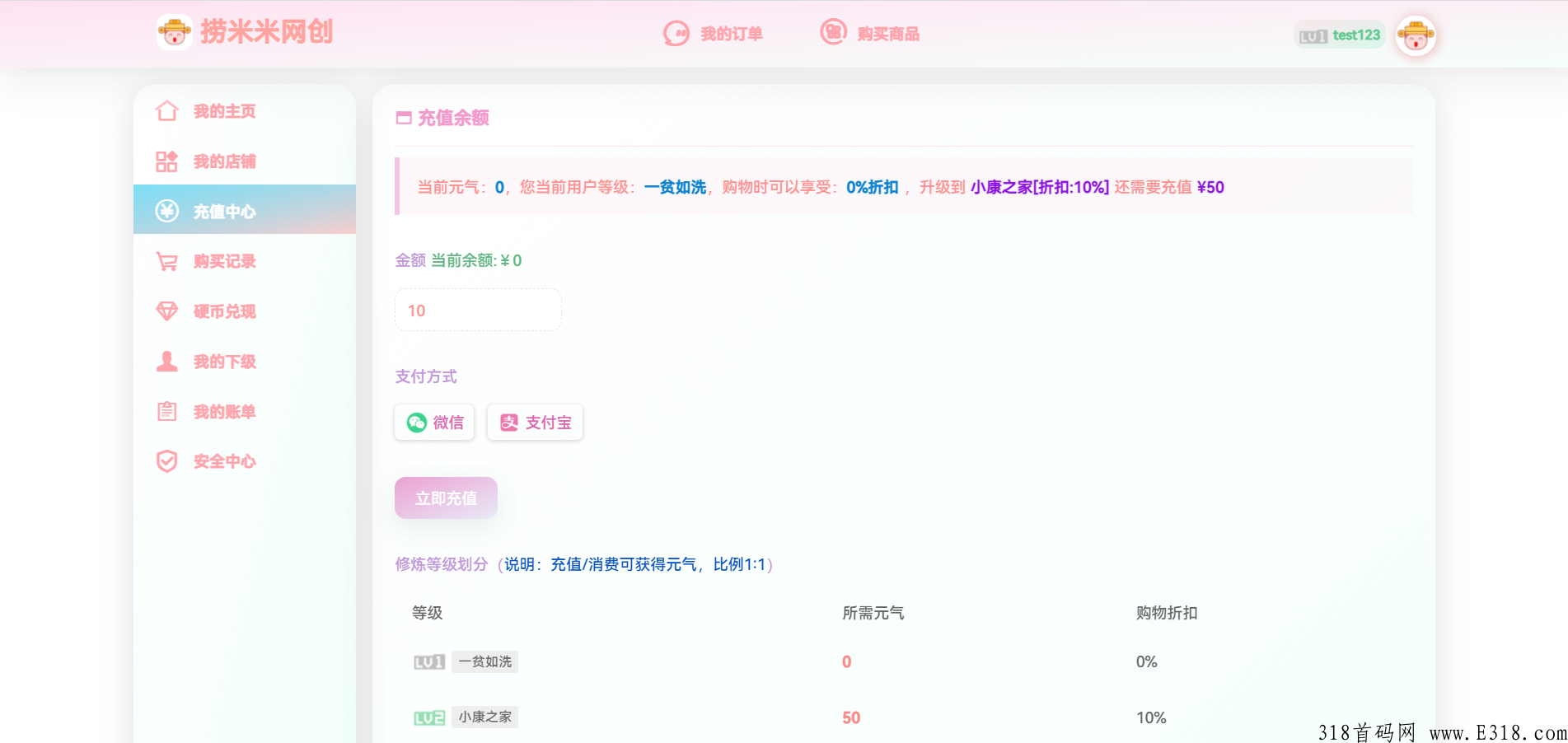Go to 我的主页 in sidebar
Image resolution: width=1568 pixels, height=743 pixels.
click(245, 111)
